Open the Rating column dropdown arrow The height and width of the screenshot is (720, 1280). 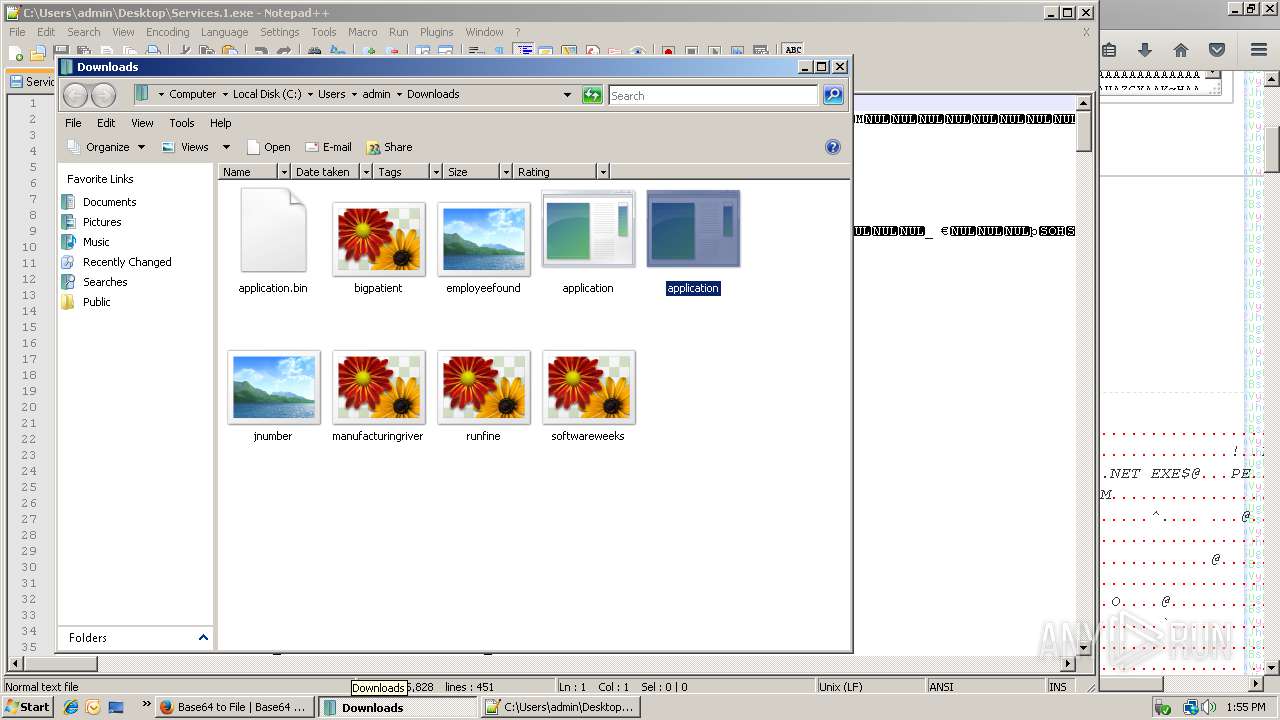tap(602, 172)
